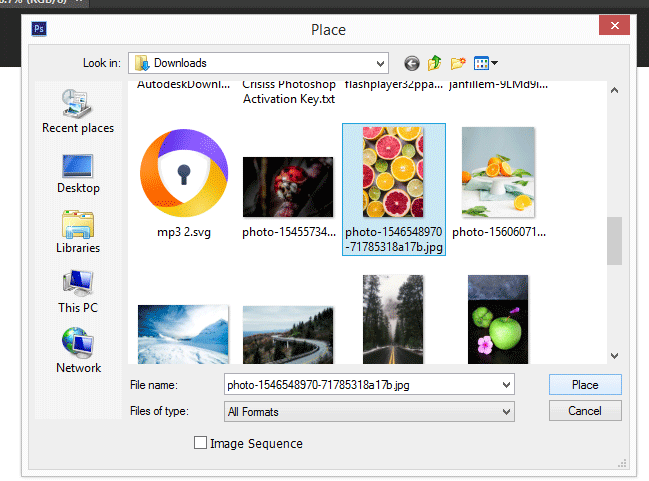Viewport: 649px width, 481px height.
Task: Expand the View Menu dropdown arrow
Action: [494, 63]
